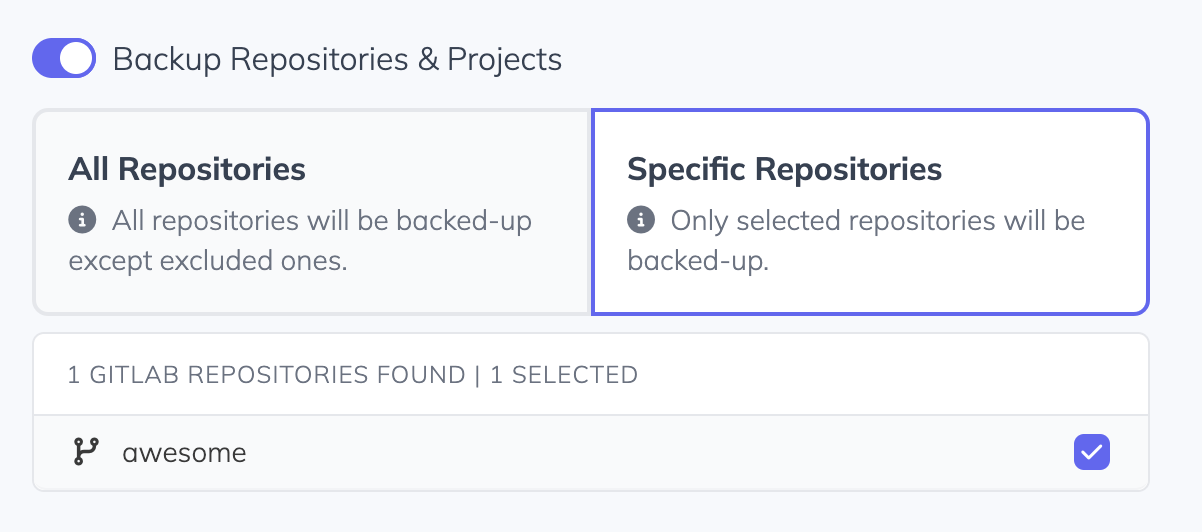Select the All Repositories option card
The image size is (1202, 532).
[x=311, y=212]
